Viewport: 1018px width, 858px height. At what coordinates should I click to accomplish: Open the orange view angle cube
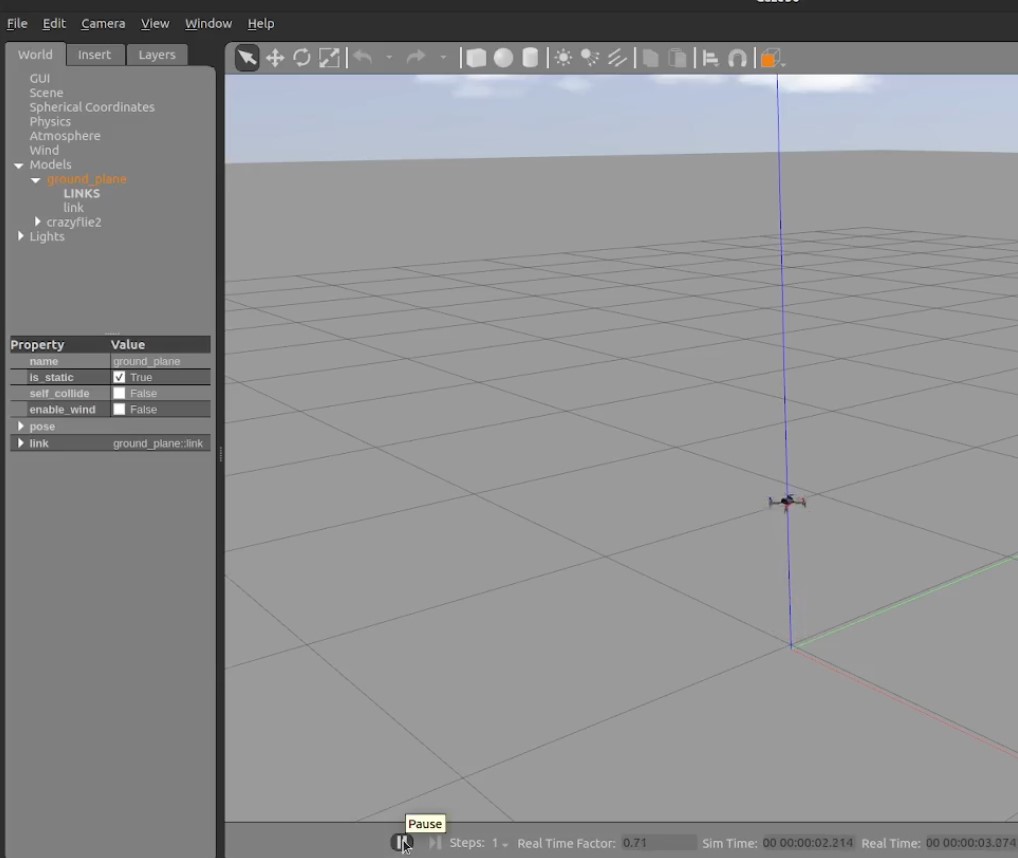click(x=771, y=58)
